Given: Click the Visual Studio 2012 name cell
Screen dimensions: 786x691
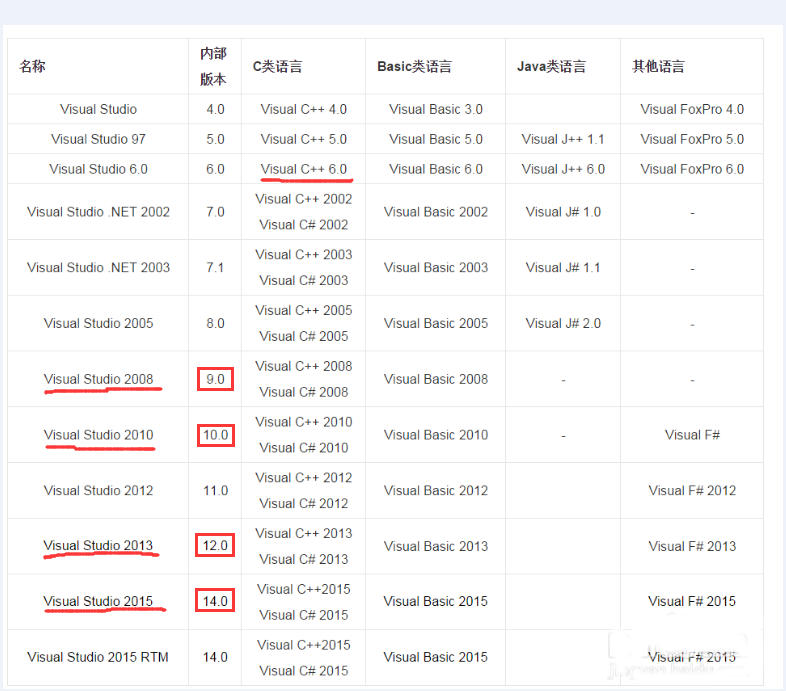Looking at the screenshot, I should tap(98, 490).
